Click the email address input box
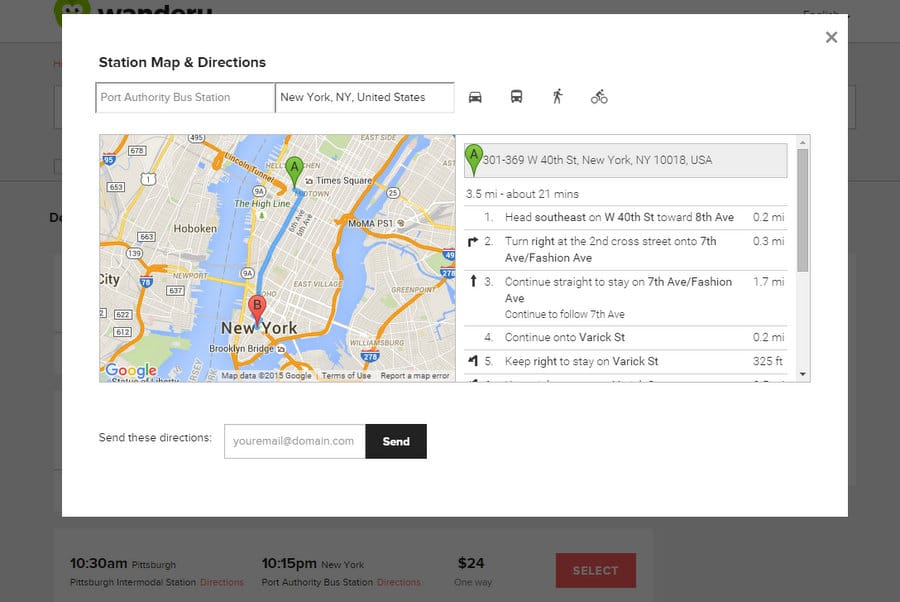900x602 pixels. coord(294,441)
